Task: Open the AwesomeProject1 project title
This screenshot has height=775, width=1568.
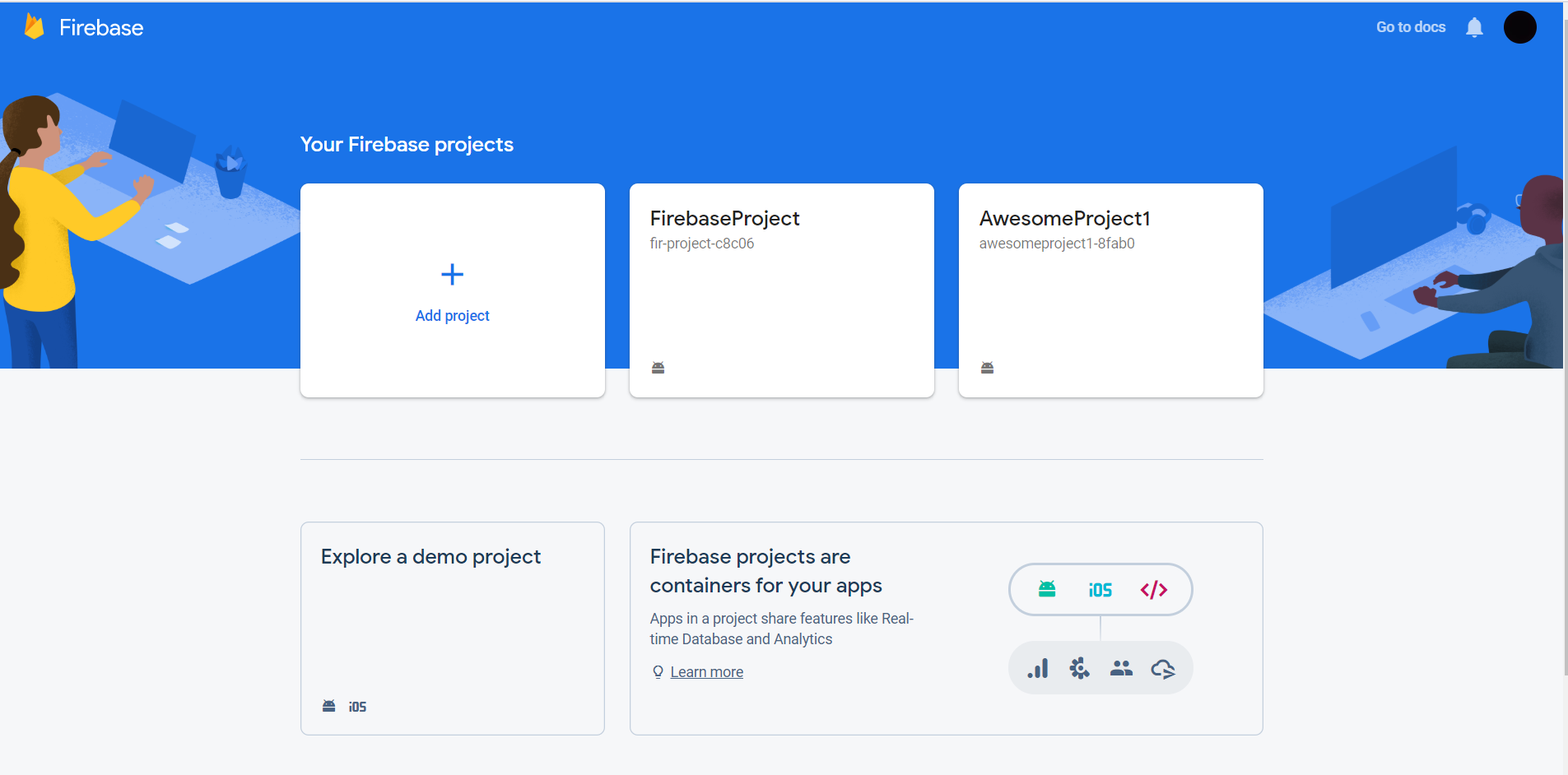Action: pos(1064,218)
